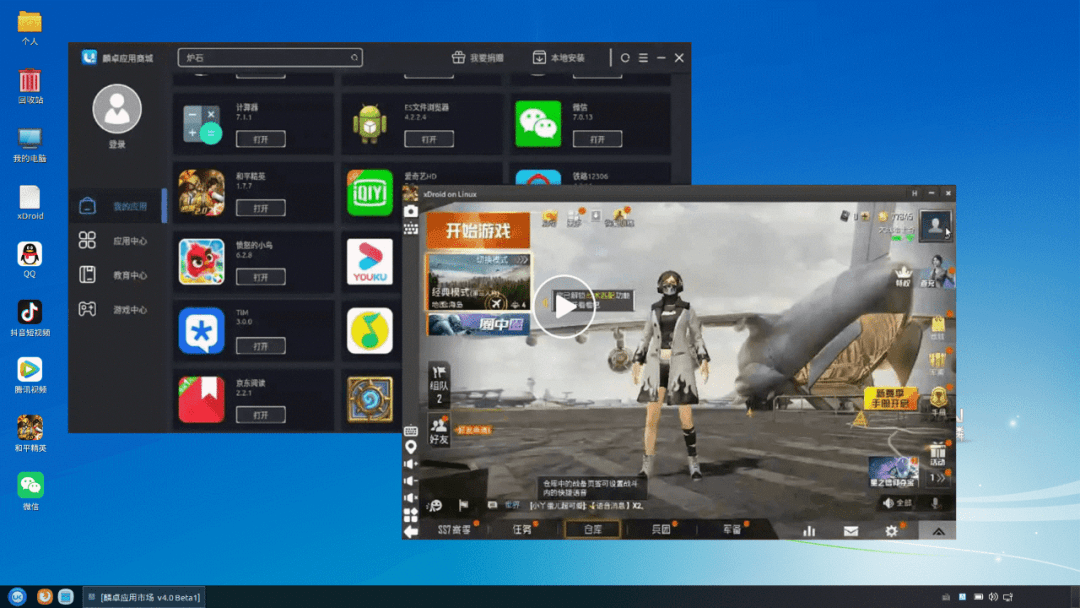Click 打开 for ES文件浏览器

(428, 139)
